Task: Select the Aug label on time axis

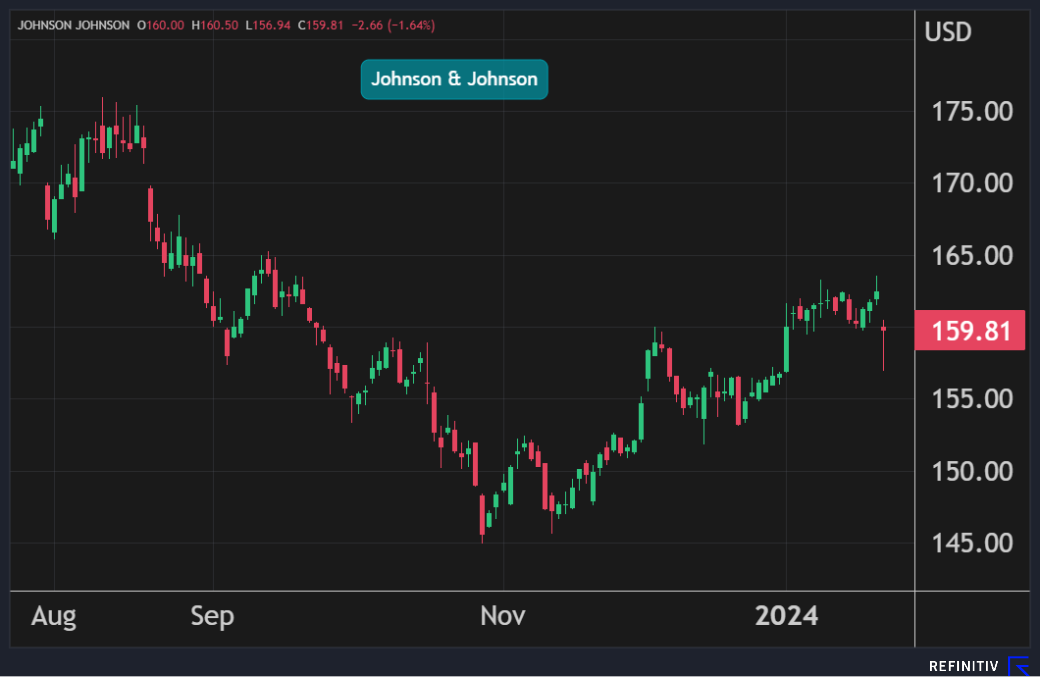Action: tap(53, 616)
